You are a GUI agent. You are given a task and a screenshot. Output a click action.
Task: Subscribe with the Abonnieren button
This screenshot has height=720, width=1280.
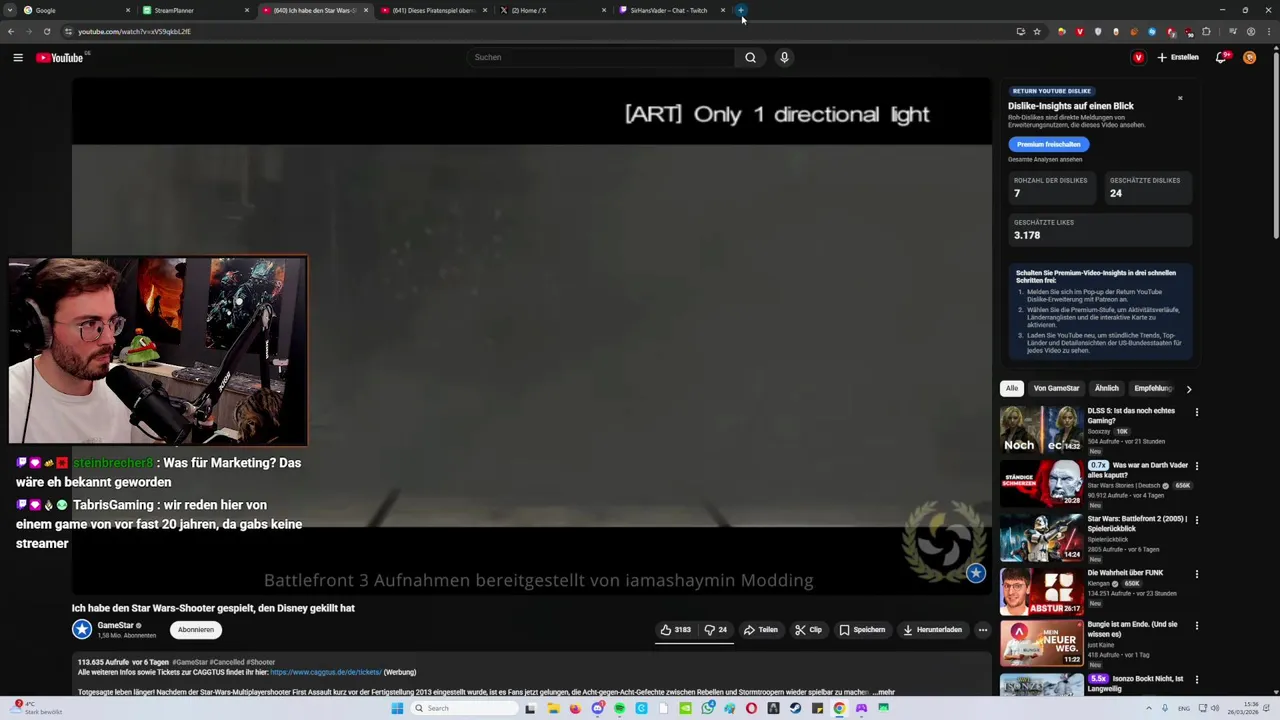point(195,630)
